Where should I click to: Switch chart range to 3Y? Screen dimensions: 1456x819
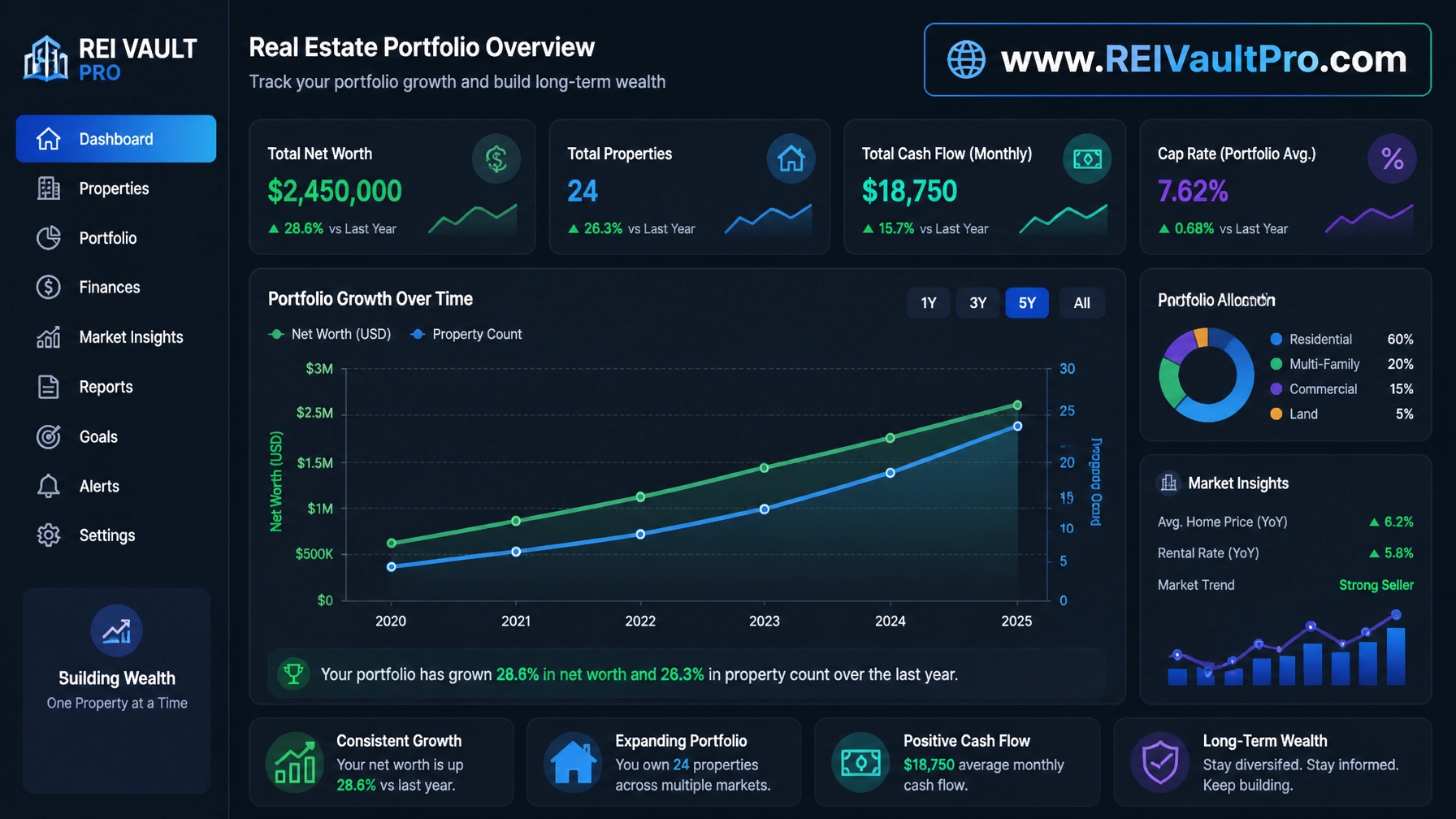coord(977,303)
